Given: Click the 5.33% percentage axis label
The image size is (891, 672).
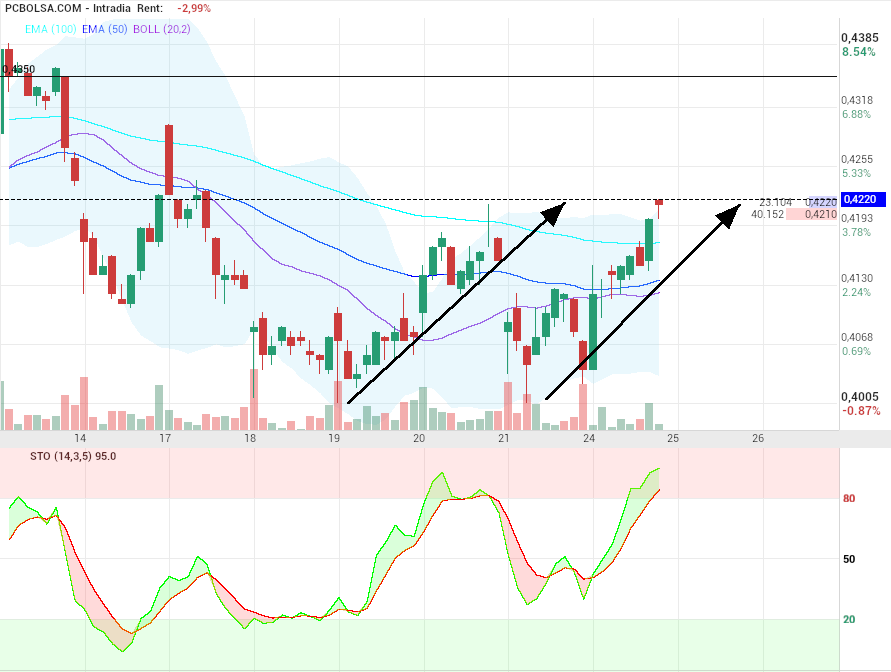Looking at the screenshot, I should click(856, 173).
